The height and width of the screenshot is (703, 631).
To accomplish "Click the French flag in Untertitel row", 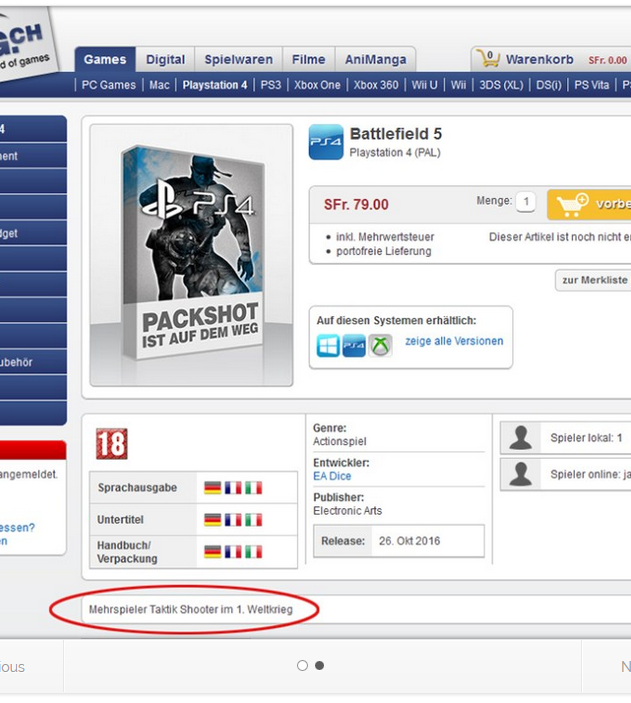I will 233,520.
